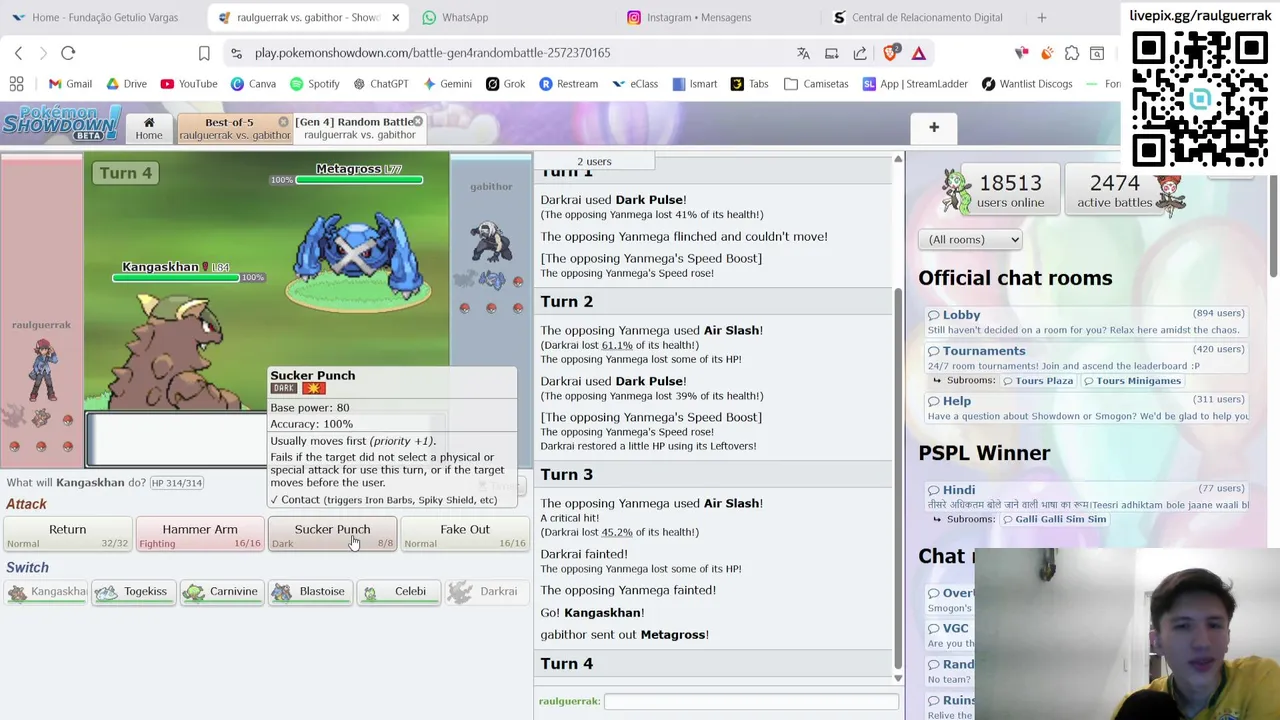Open a new browser tab
Viewport: 1280px width, 720px height.
(x=1042, y=17)
